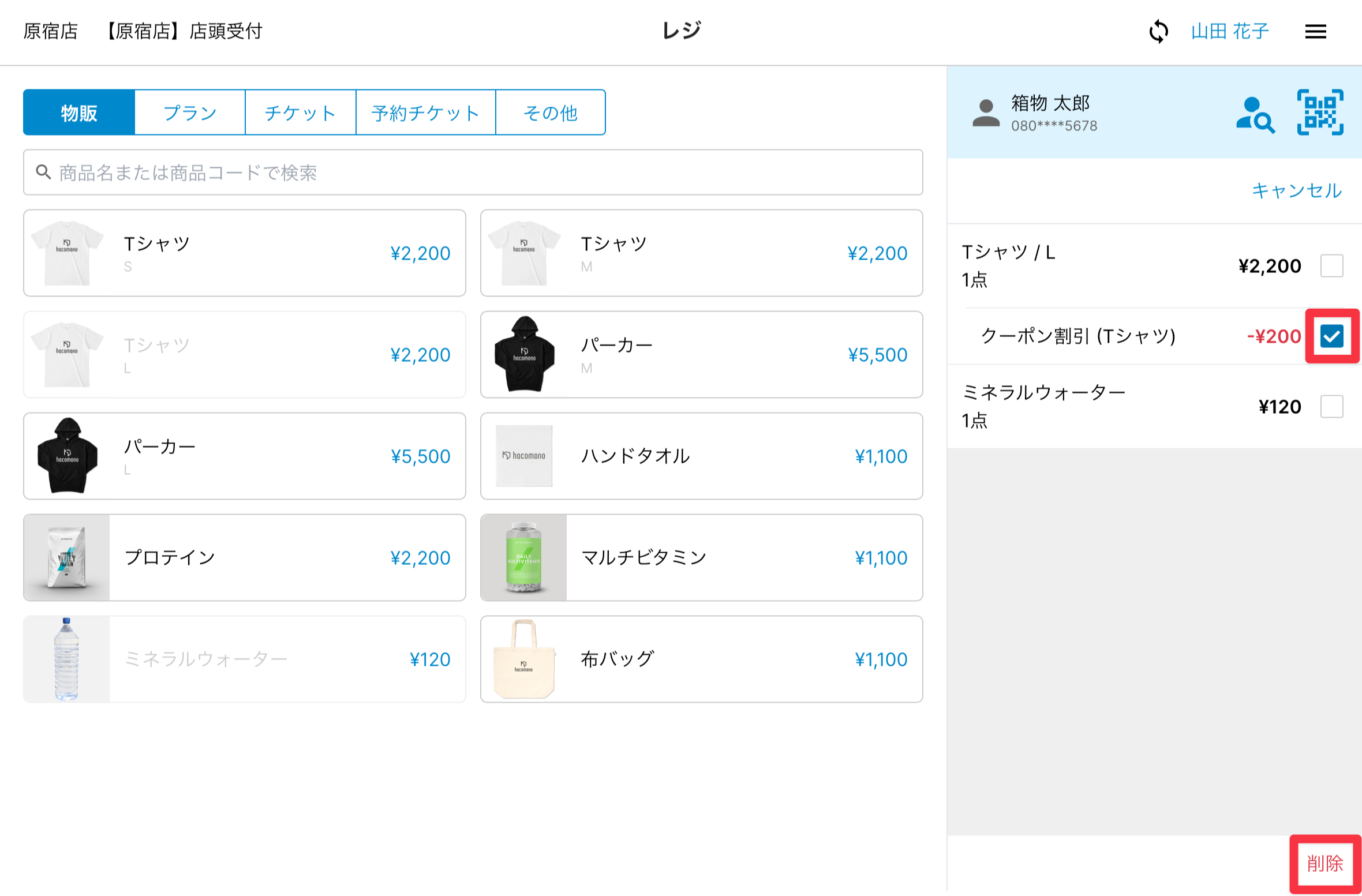1362x896 pixels.
Task: Open the 予約チケット tab
Action: (425, 113)
